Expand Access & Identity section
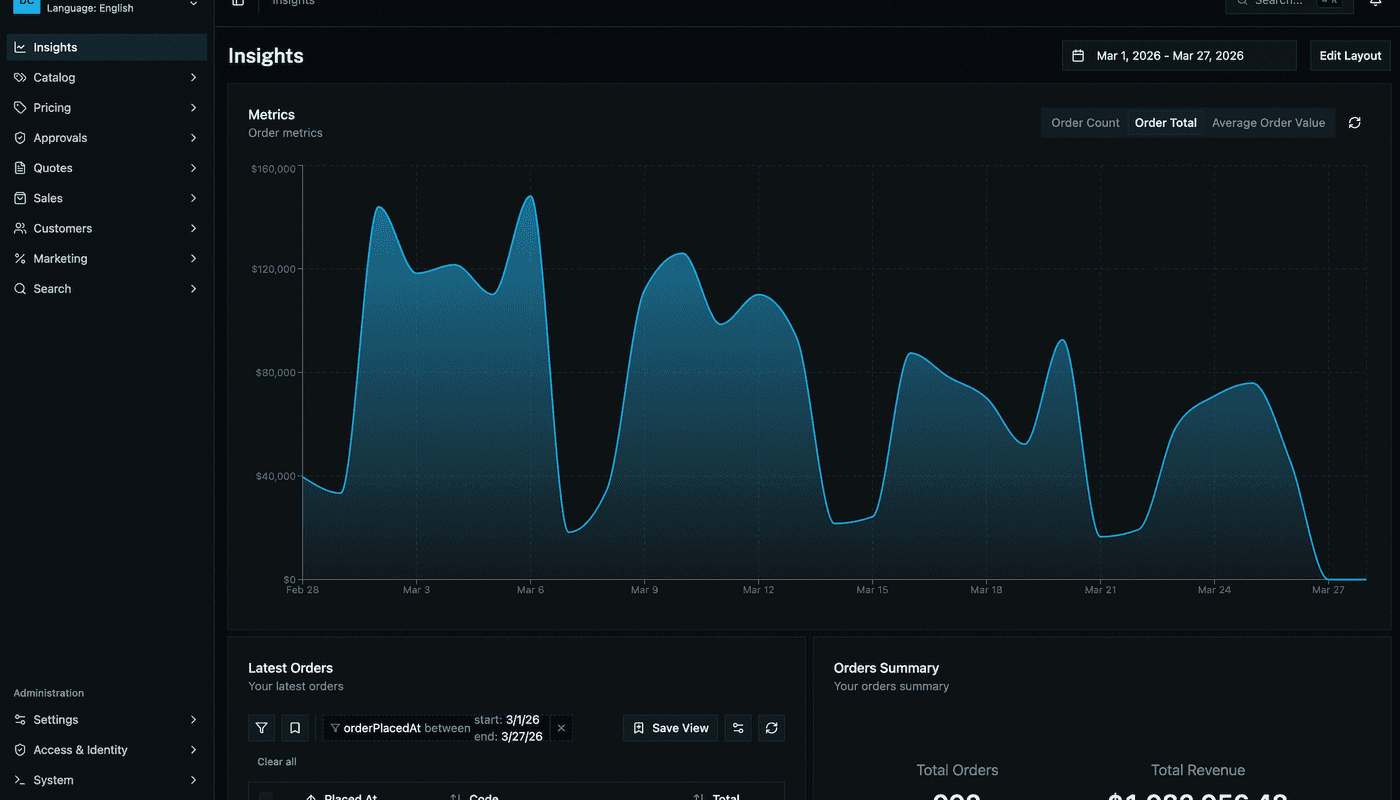 tap(106, 750)
